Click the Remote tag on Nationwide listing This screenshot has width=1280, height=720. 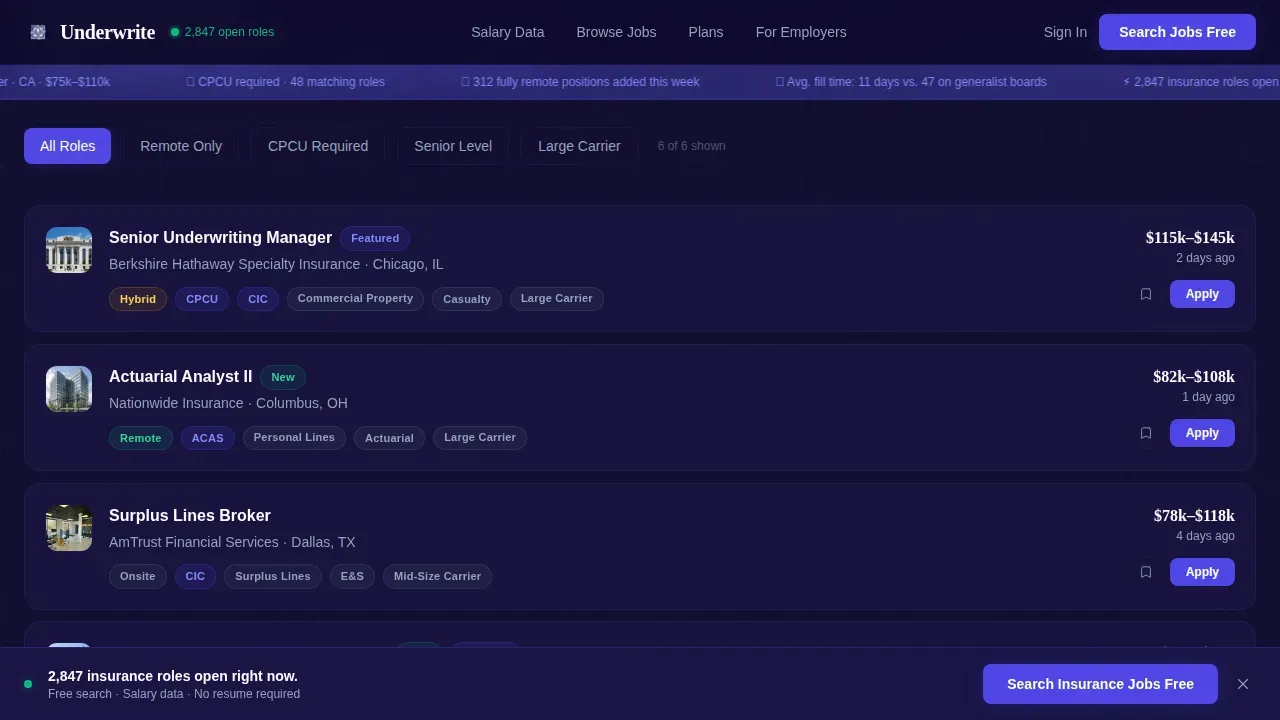[141, 438]
